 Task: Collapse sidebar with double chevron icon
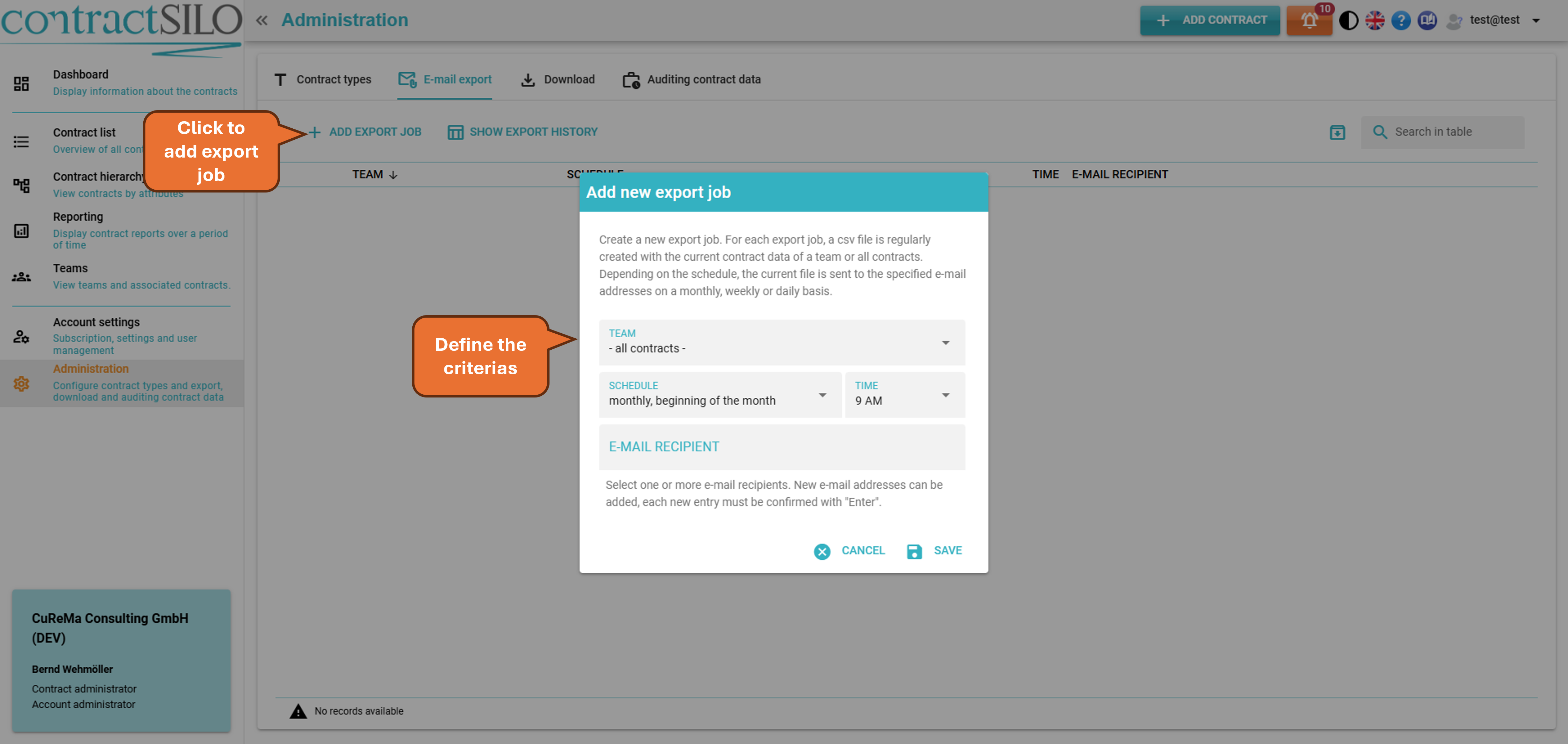click(262, 21)
